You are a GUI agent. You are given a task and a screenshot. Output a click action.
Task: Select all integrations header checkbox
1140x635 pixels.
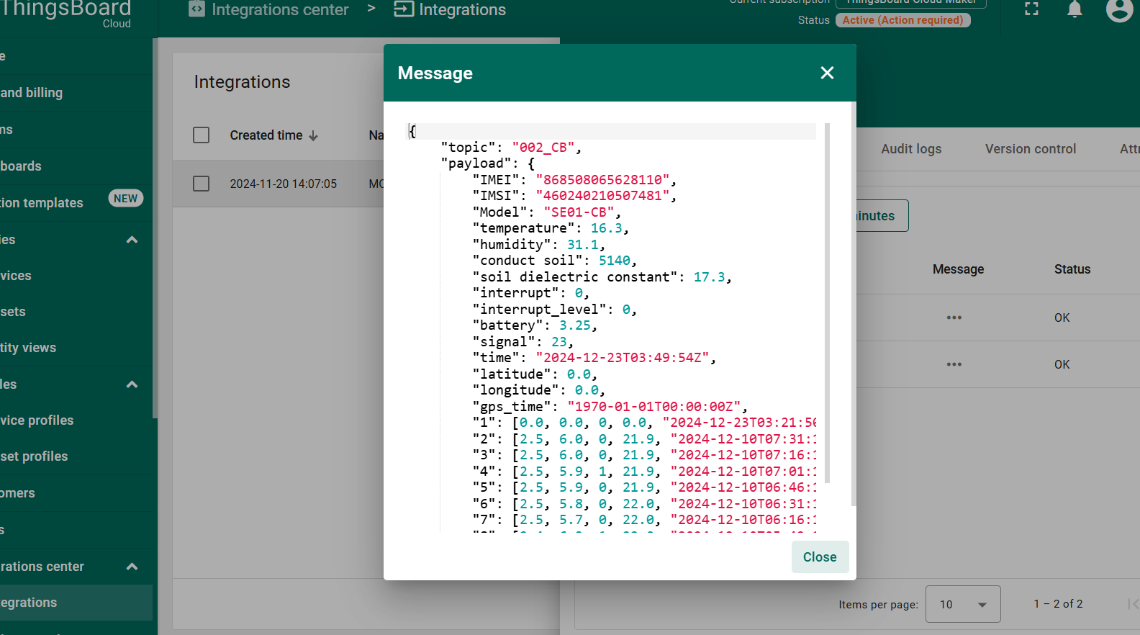pos(201,135)
